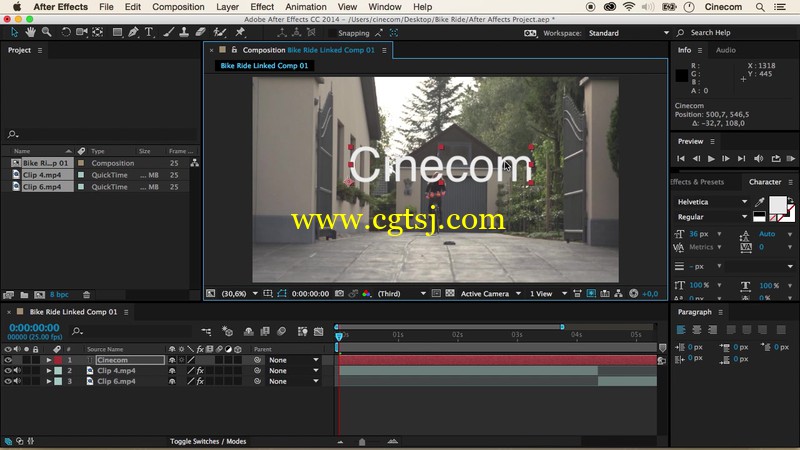
Task: Open the Helvetica font family dropdown
Action: point(712,202)
